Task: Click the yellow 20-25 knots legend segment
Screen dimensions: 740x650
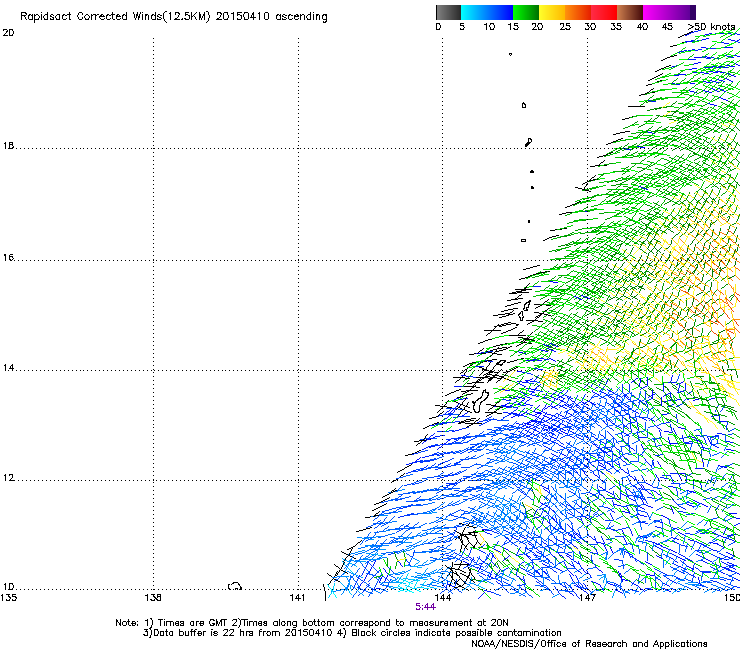Action: (x=552, y=12)
